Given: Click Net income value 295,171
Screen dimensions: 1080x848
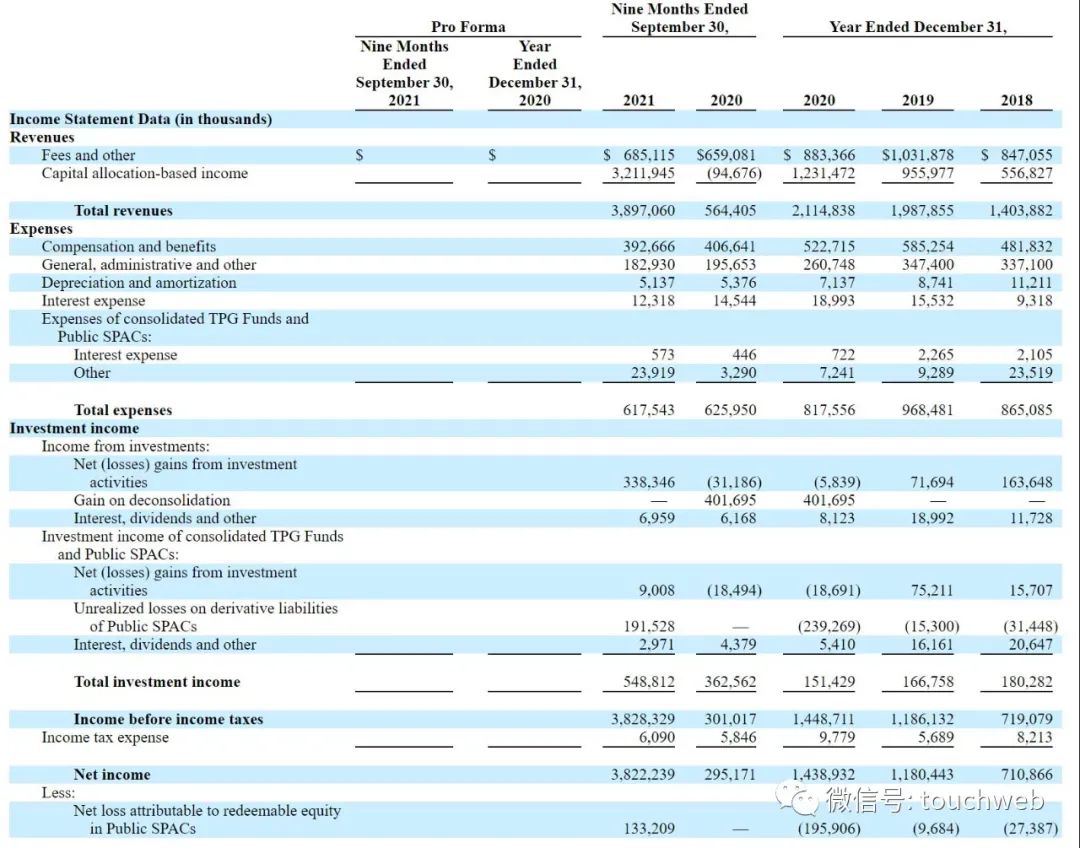Looking at the screenshot, I should (x=729, y=774).
